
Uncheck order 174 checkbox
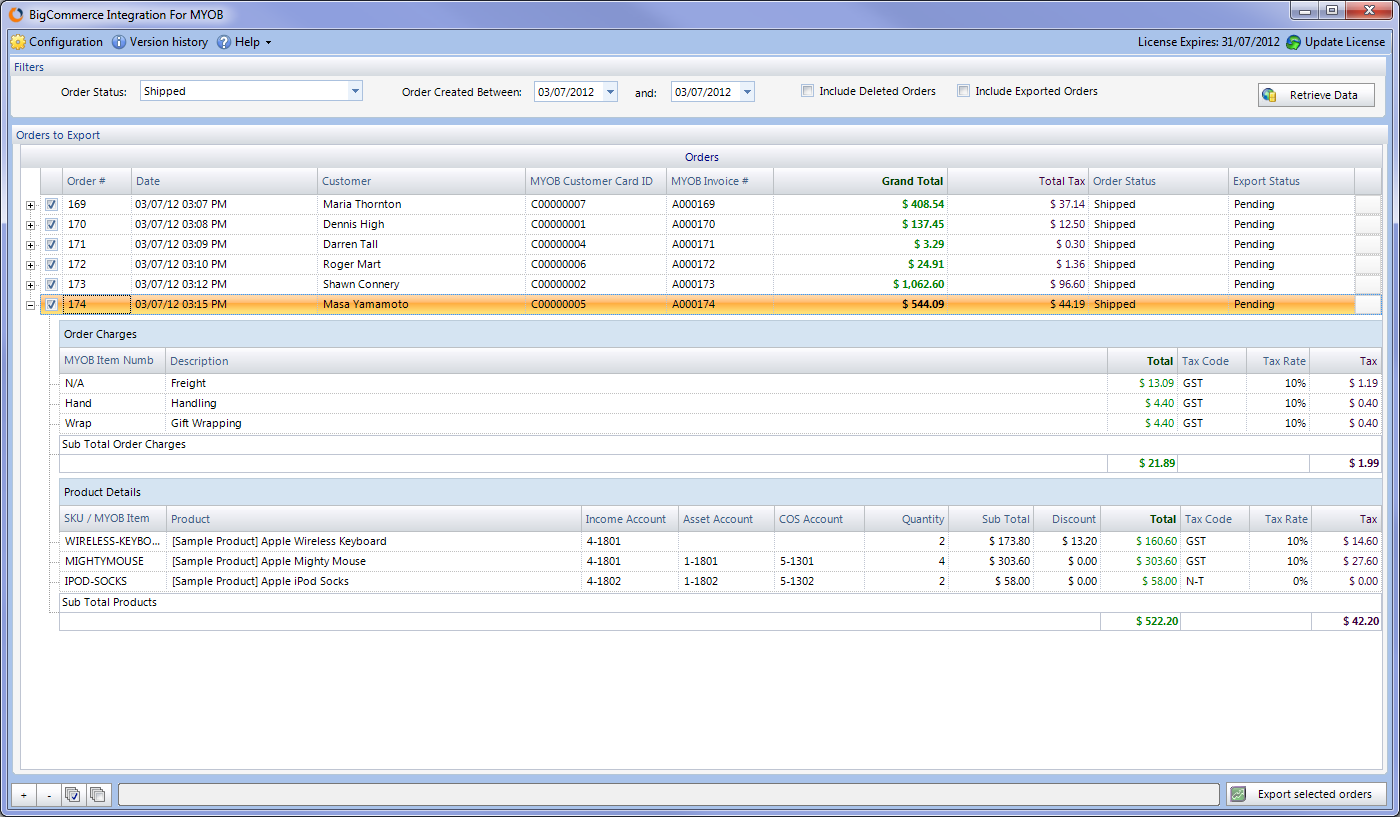point(51,304)
